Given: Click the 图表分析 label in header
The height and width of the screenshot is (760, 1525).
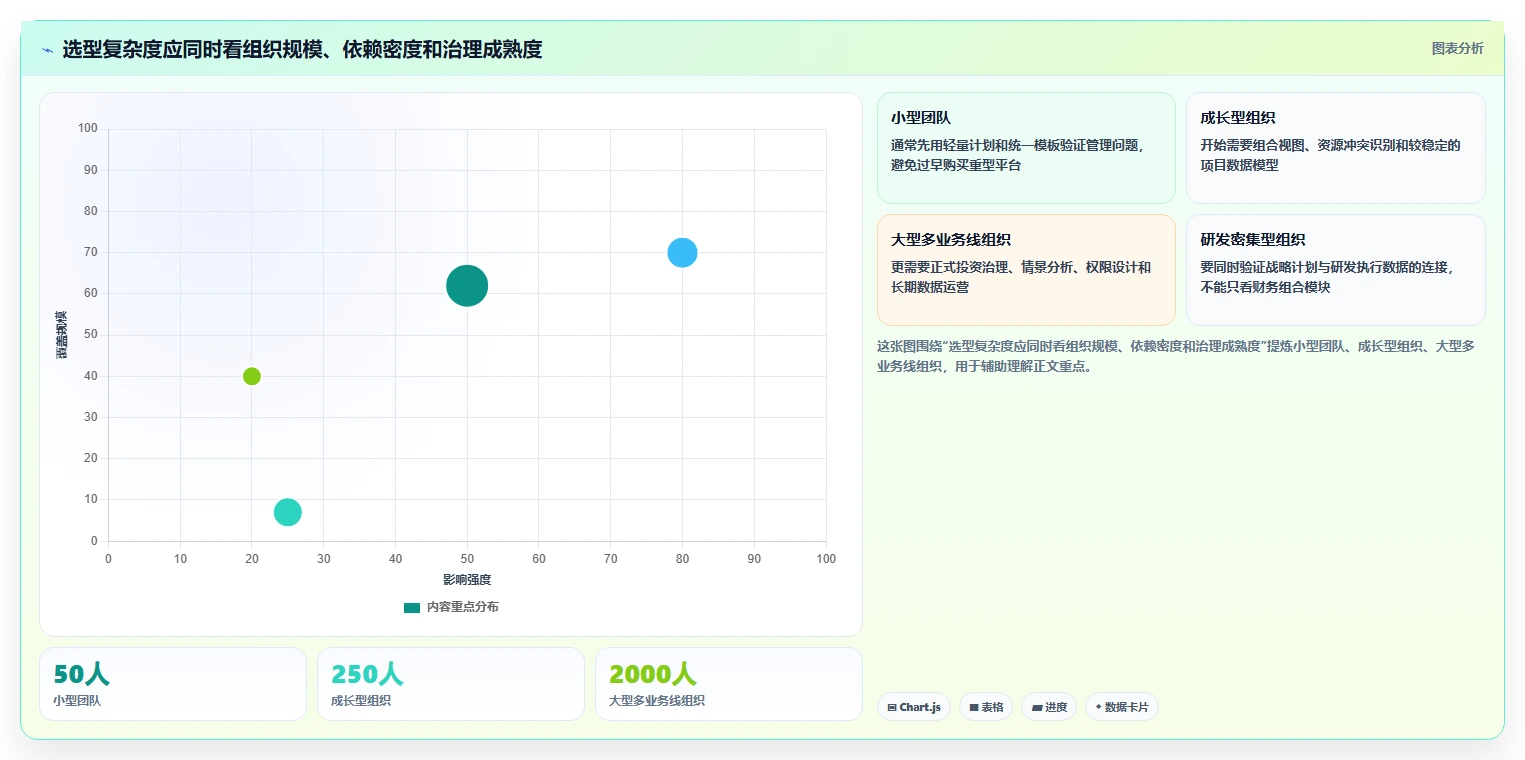Looking at the screenshot, I should [1457, 48].
